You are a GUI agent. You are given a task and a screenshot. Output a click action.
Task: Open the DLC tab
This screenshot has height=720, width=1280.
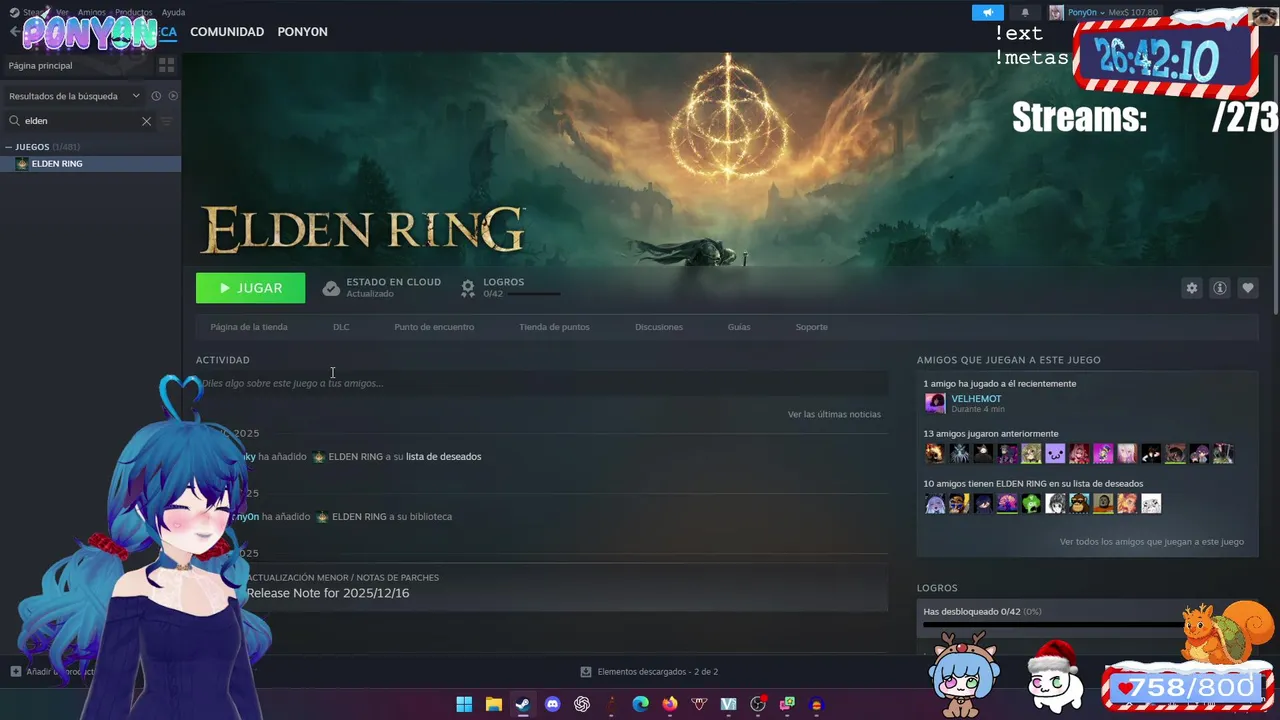click(341, 327)
